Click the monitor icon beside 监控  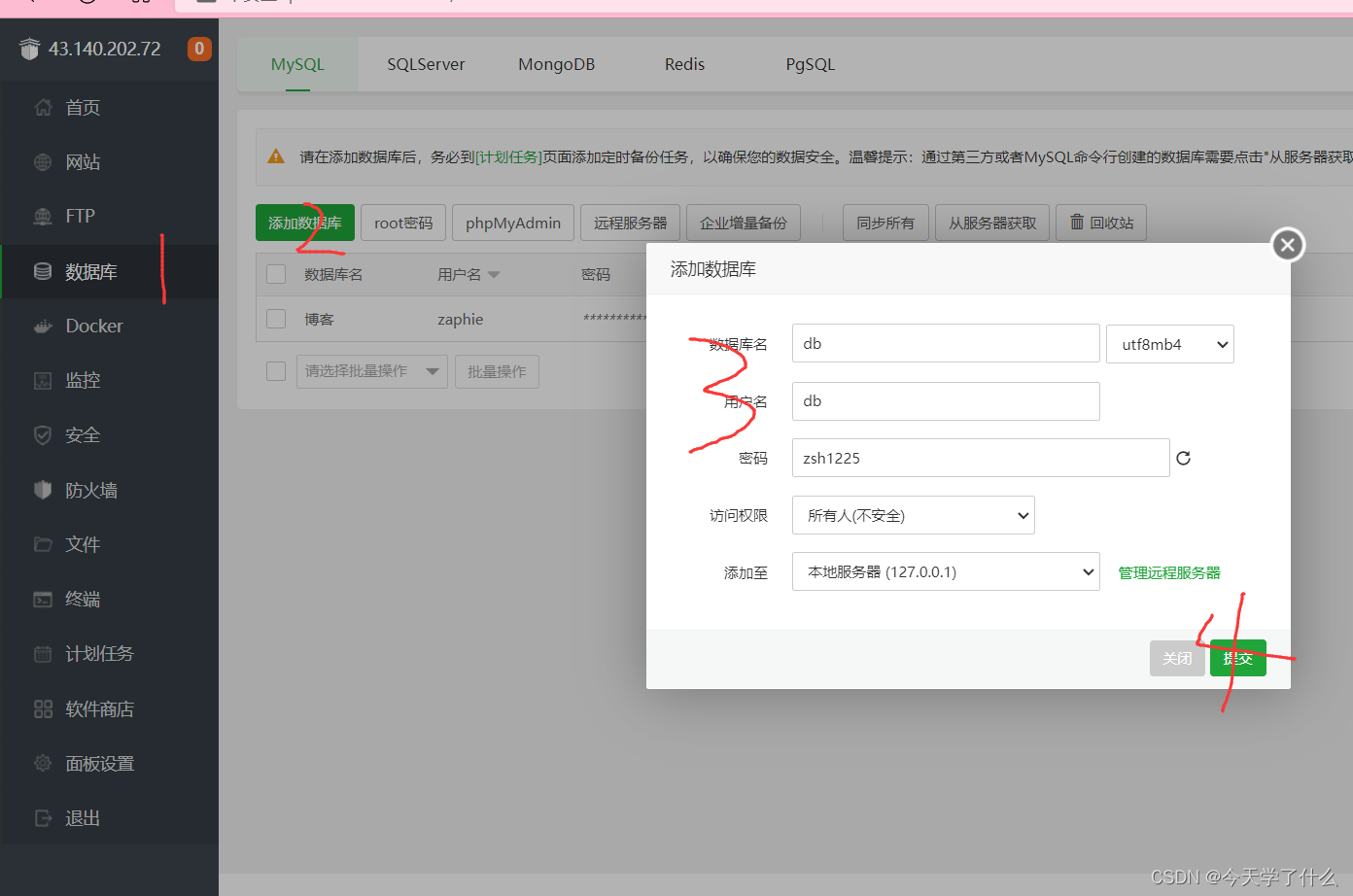tap(43, 381)
